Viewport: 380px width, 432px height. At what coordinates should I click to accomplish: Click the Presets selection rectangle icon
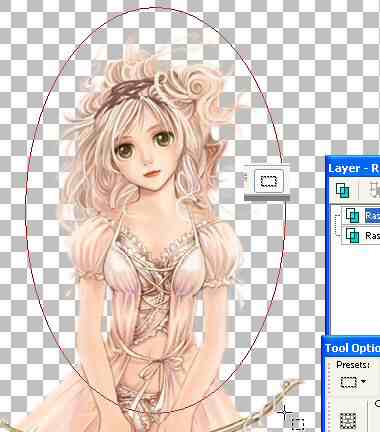tap(349, 382)
